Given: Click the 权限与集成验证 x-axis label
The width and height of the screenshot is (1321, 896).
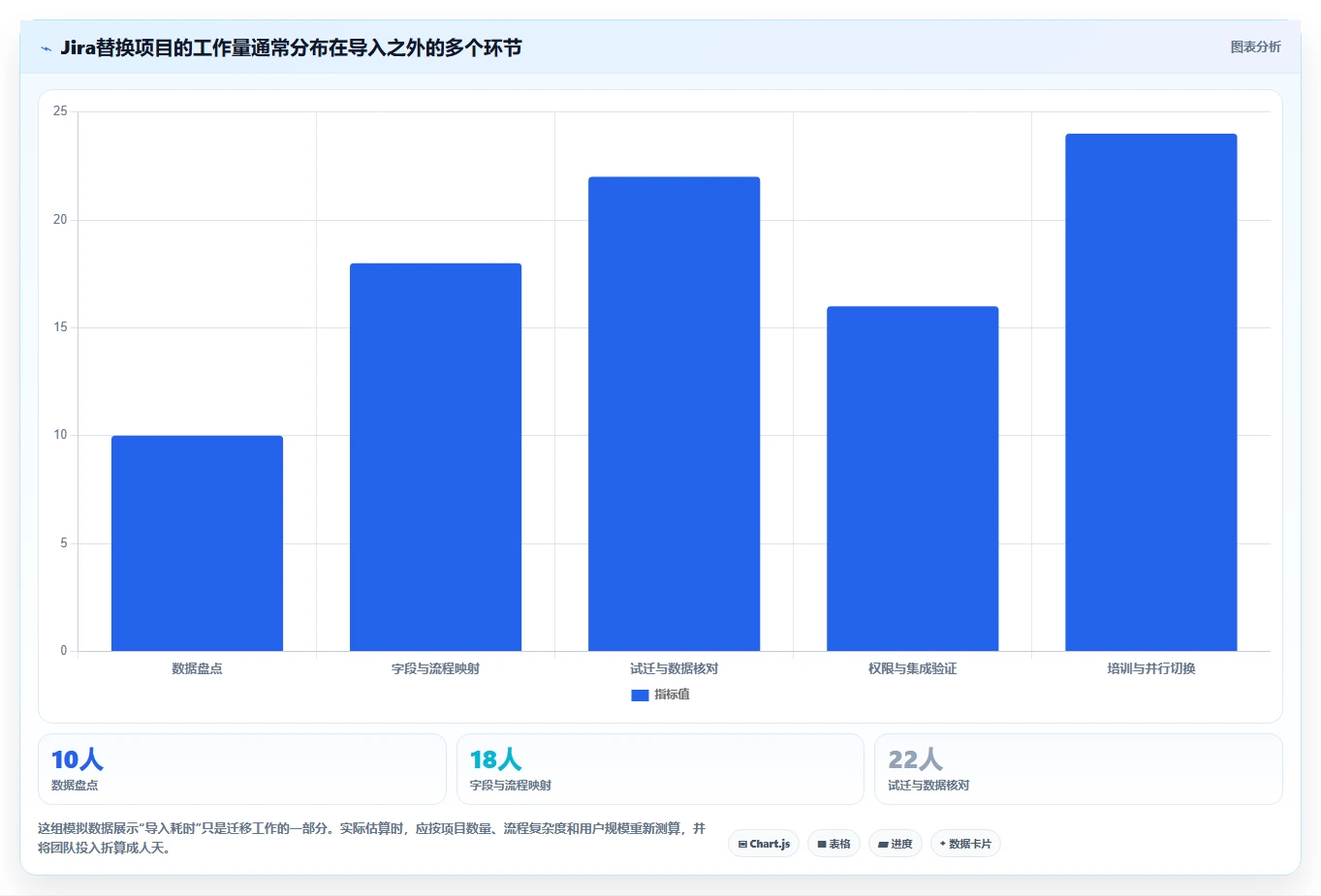Looking at the screenshot, I should pyautogui.click(x=912, y=668).
